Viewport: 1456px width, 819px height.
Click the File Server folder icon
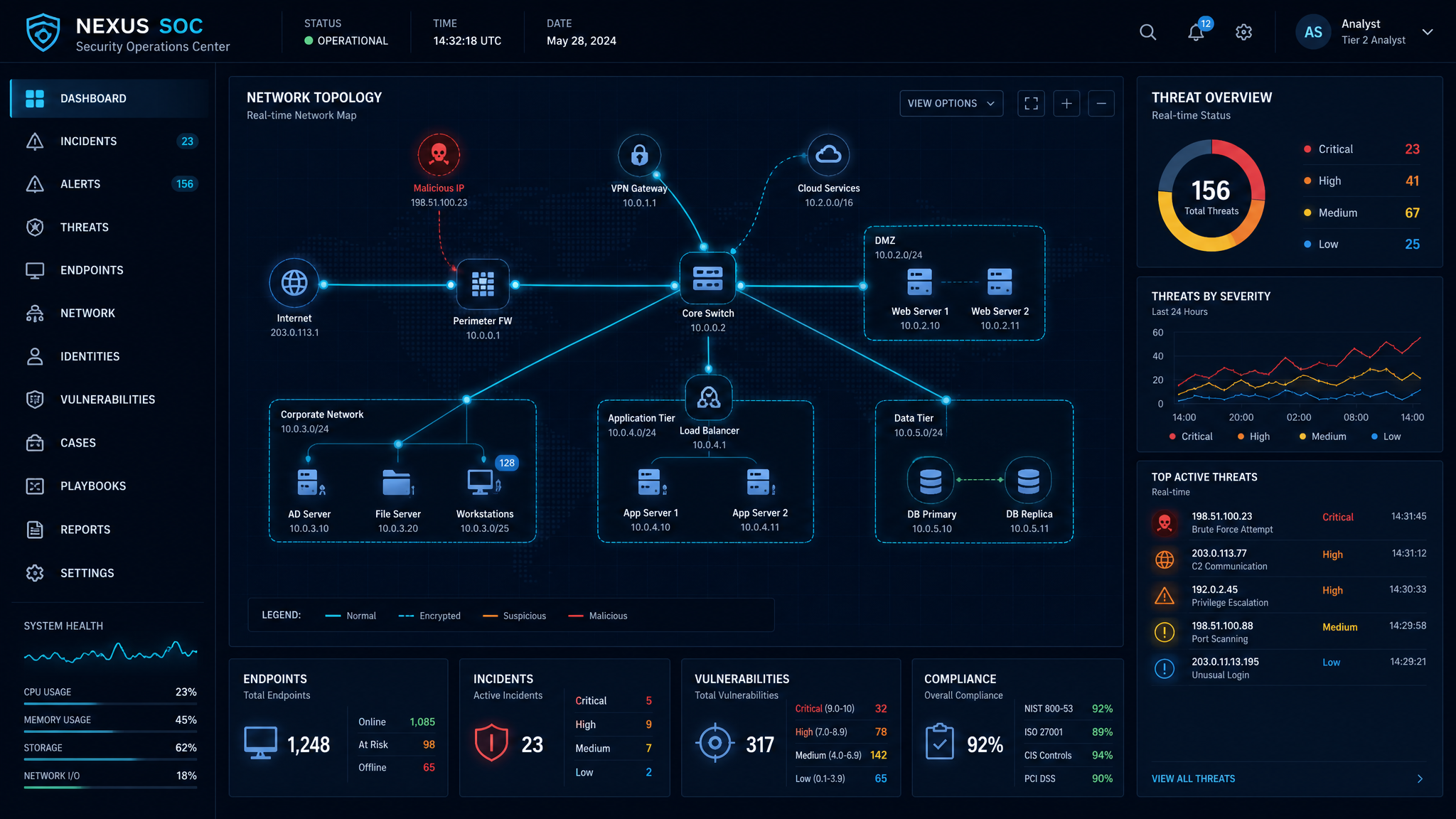[397, 483]
